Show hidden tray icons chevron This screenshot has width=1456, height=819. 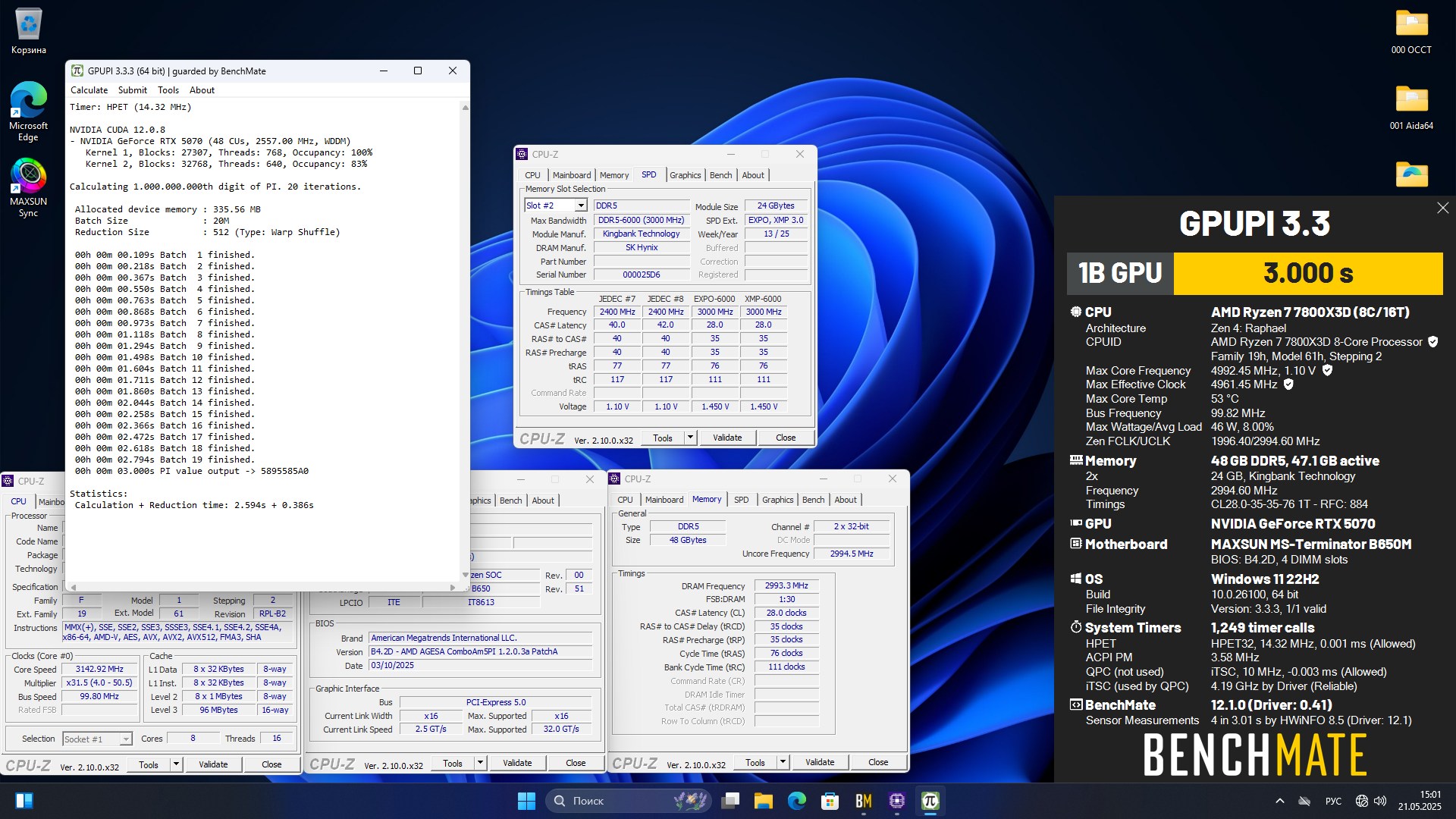1280,801
